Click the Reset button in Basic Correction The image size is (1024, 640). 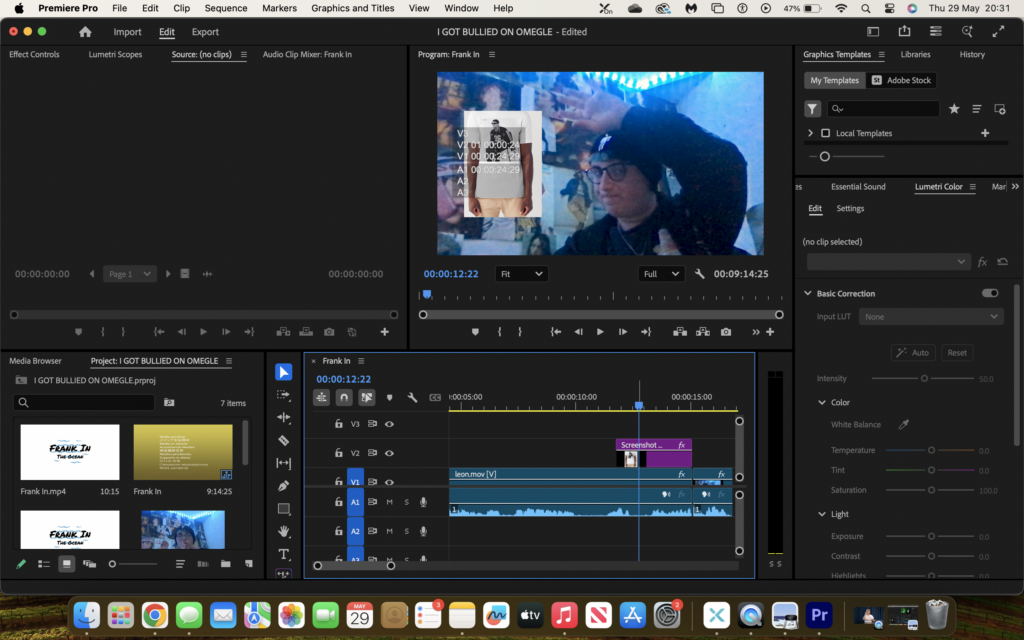[957, 353]
